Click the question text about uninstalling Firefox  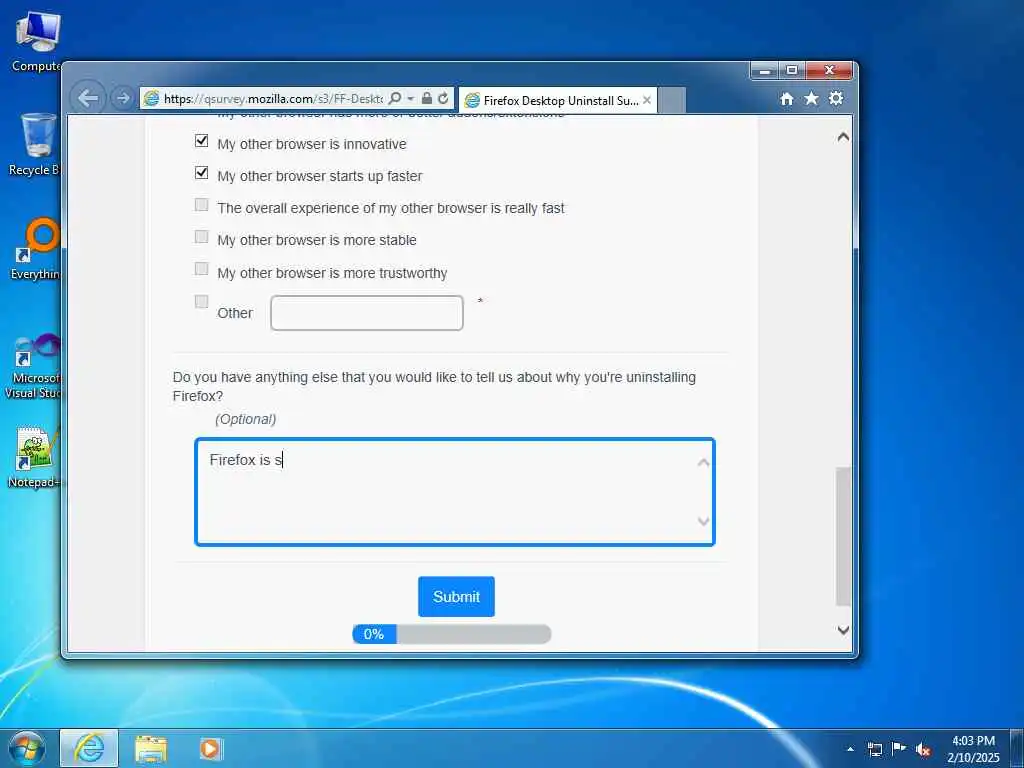tap(434, 387)
